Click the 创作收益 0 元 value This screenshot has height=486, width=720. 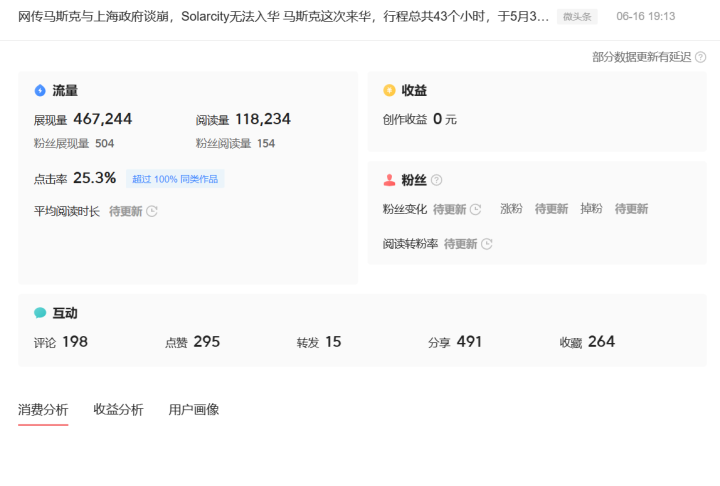444,119
